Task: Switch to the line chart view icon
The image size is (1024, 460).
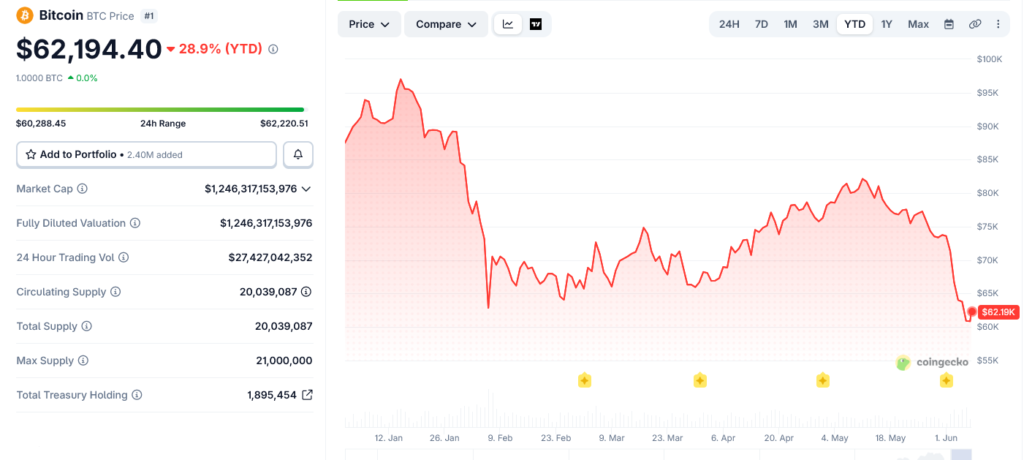Action: click(x=508, y=24)
